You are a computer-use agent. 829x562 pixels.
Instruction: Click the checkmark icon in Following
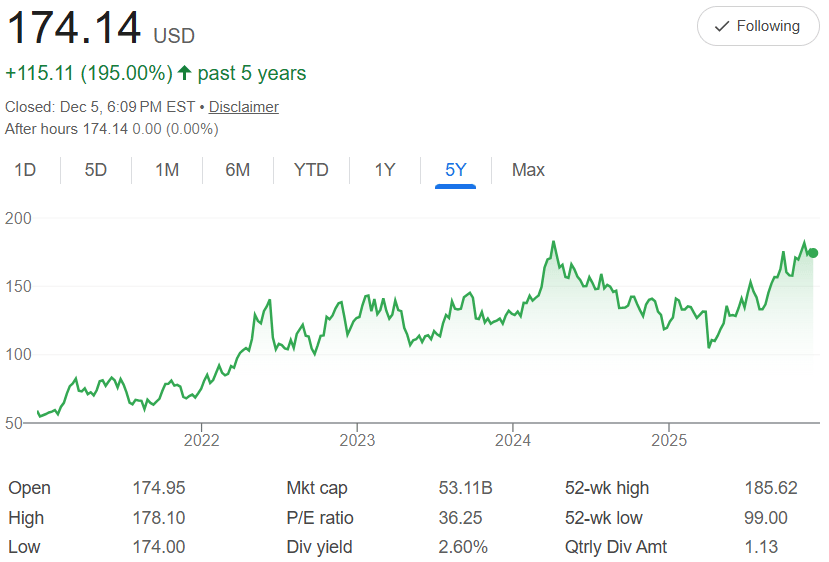pos(722,26)
